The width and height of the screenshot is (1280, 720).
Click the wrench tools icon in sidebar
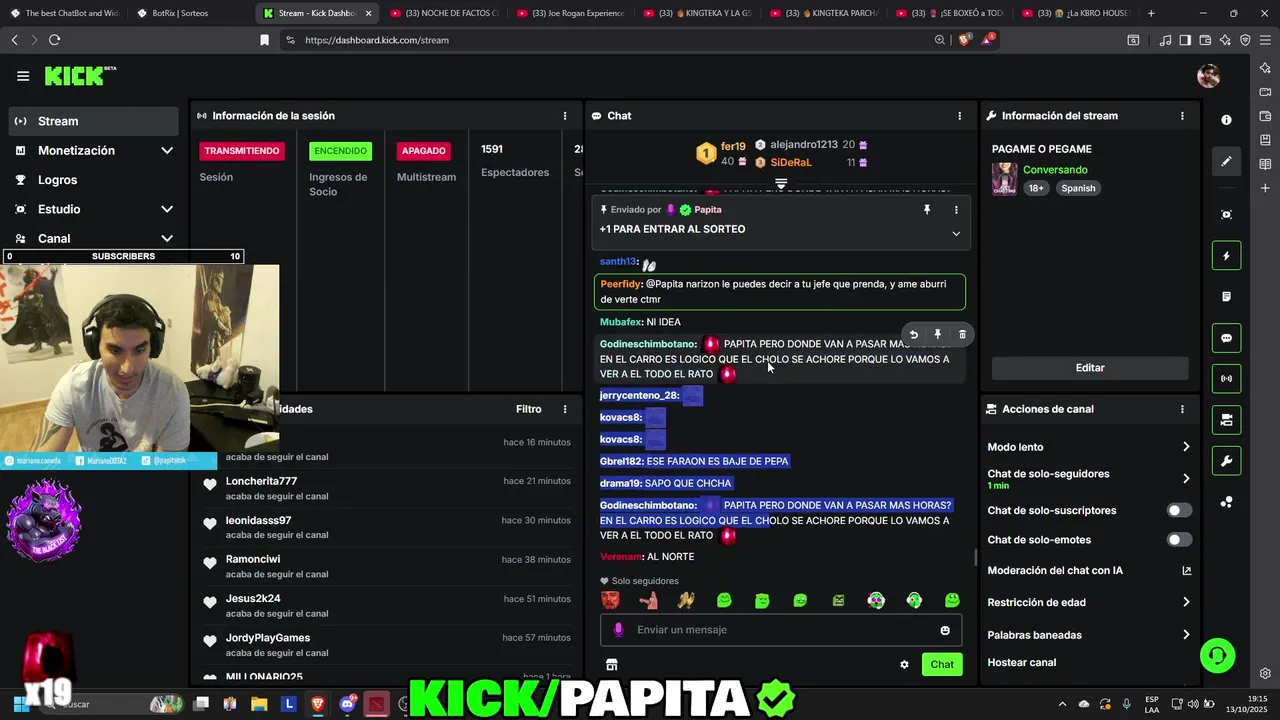[1226, 461]
